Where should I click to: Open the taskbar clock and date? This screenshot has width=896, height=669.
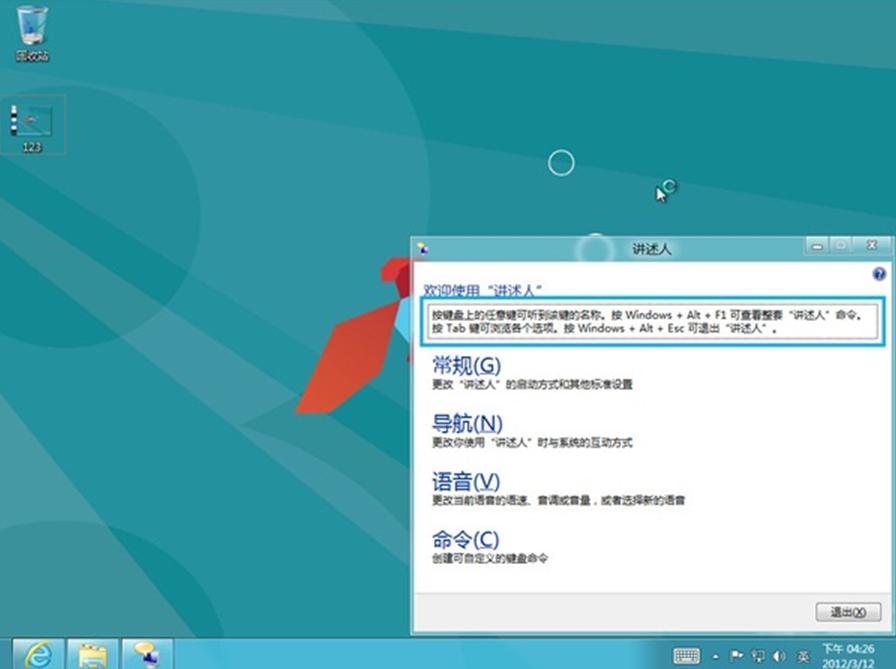tap(848, 656)
